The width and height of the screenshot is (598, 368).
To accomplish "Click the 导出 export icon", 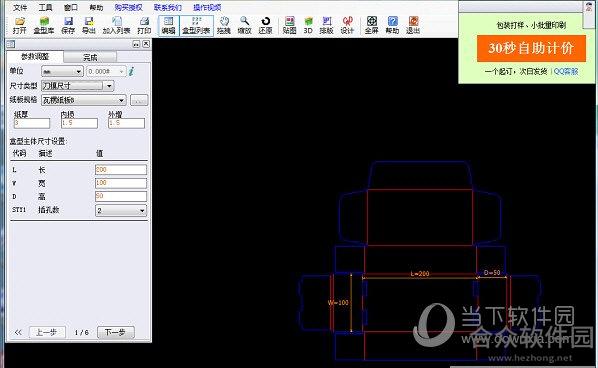I will click(x=89, y=25).
